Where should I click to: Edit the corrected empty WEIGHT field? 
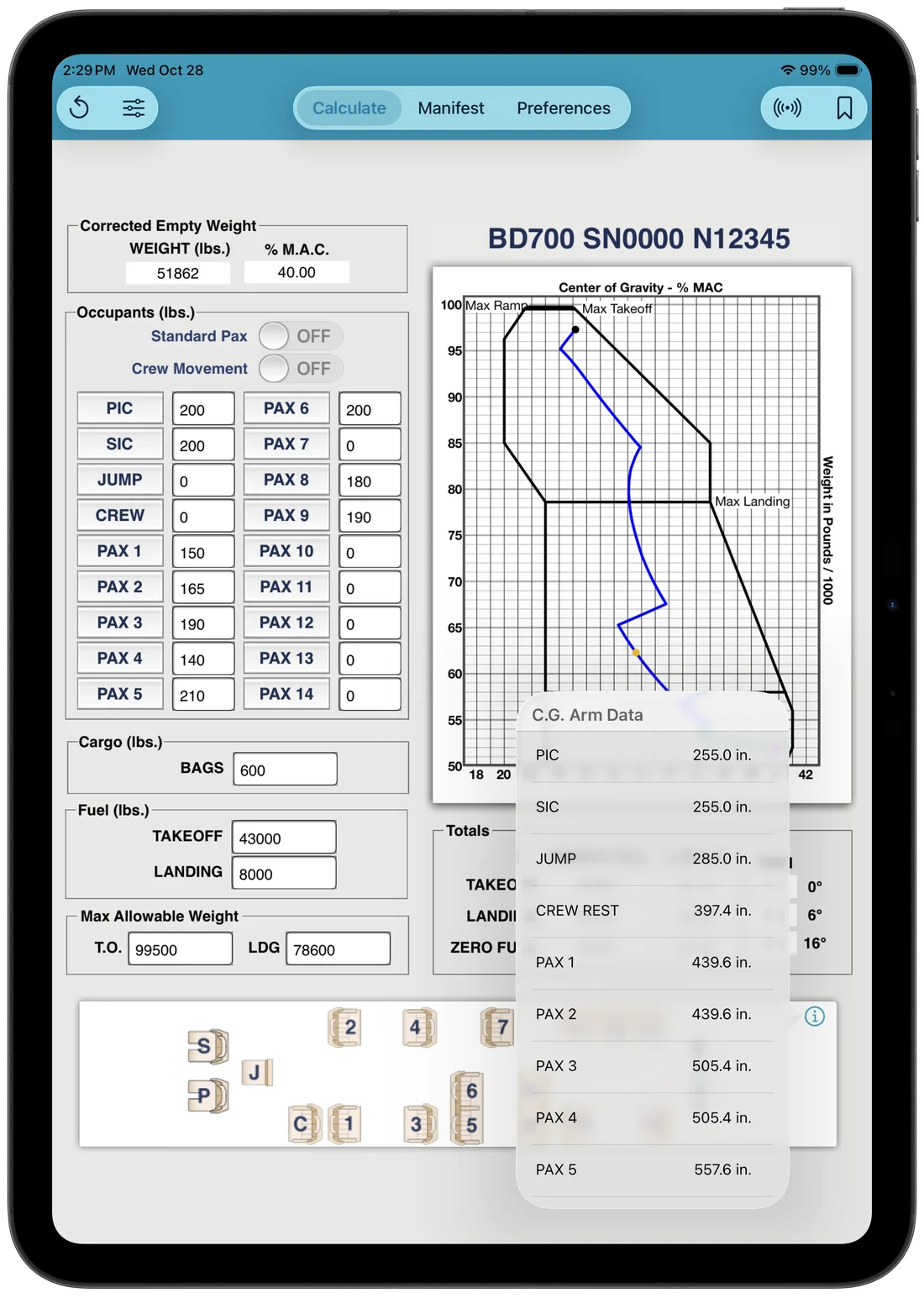178,273
